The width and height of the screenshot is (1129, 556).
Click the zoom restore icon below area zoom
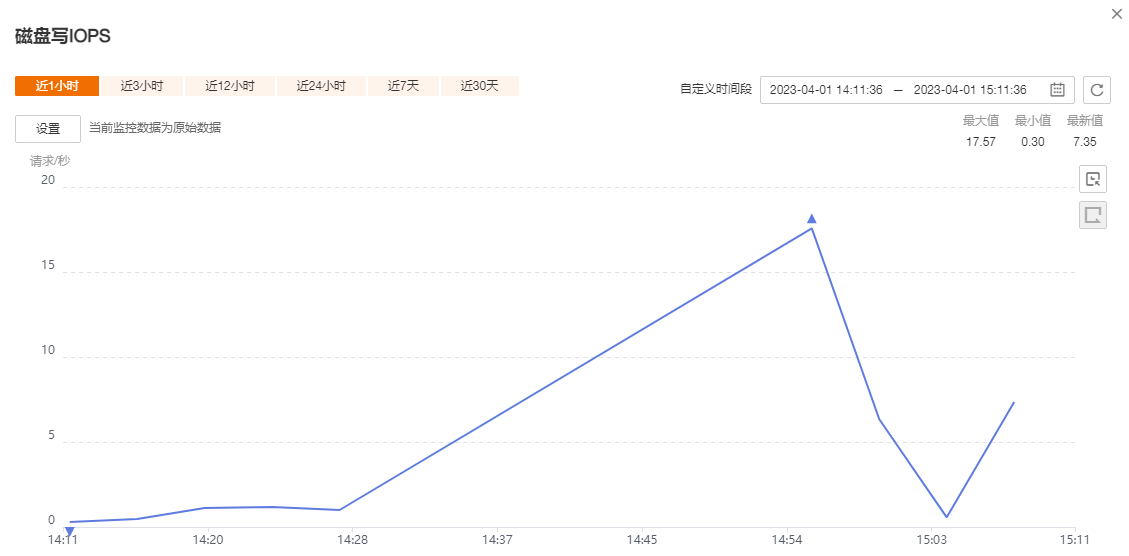pyautogui.click(x=1093, y=215)
